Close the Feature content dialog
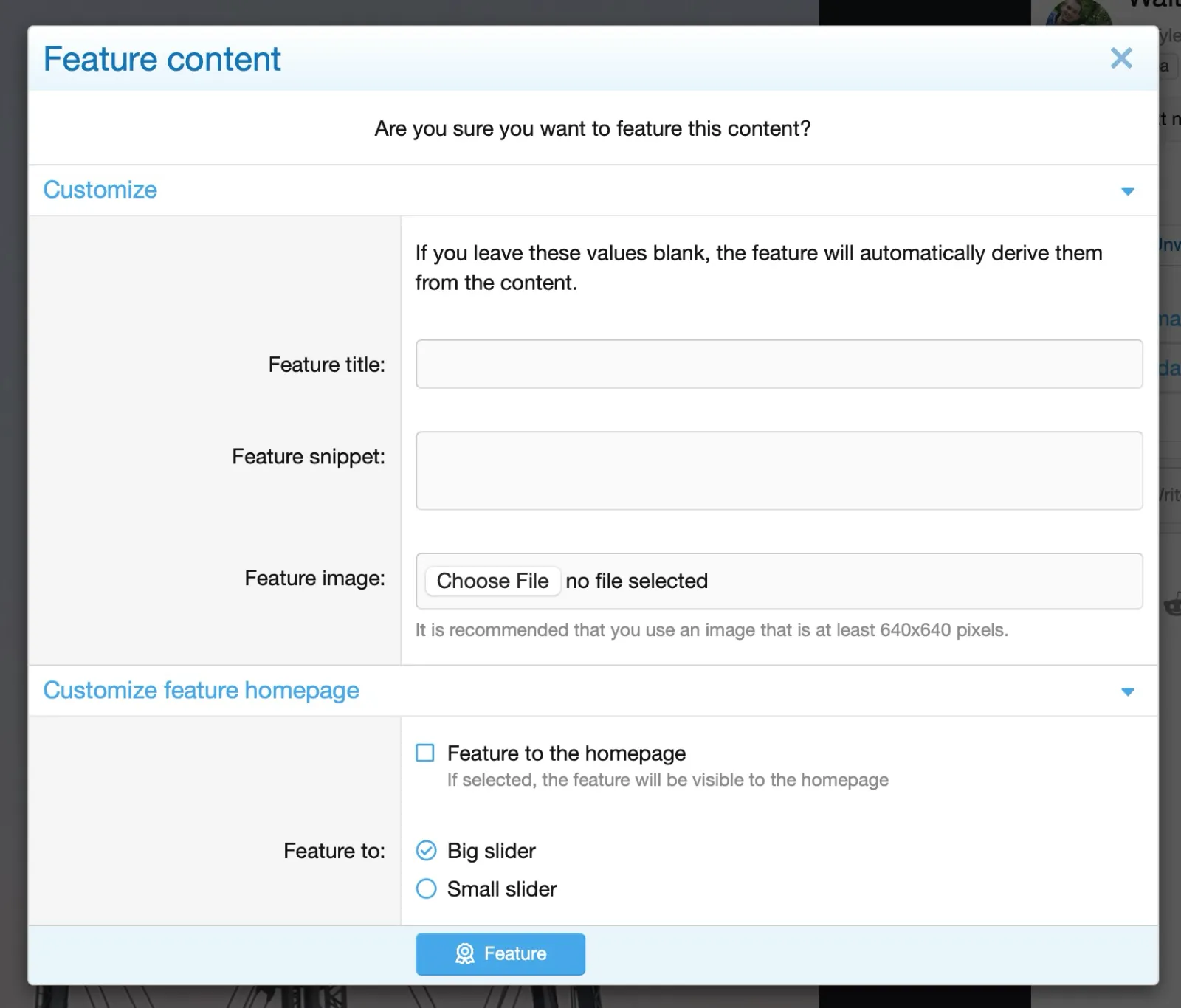 1120,58
